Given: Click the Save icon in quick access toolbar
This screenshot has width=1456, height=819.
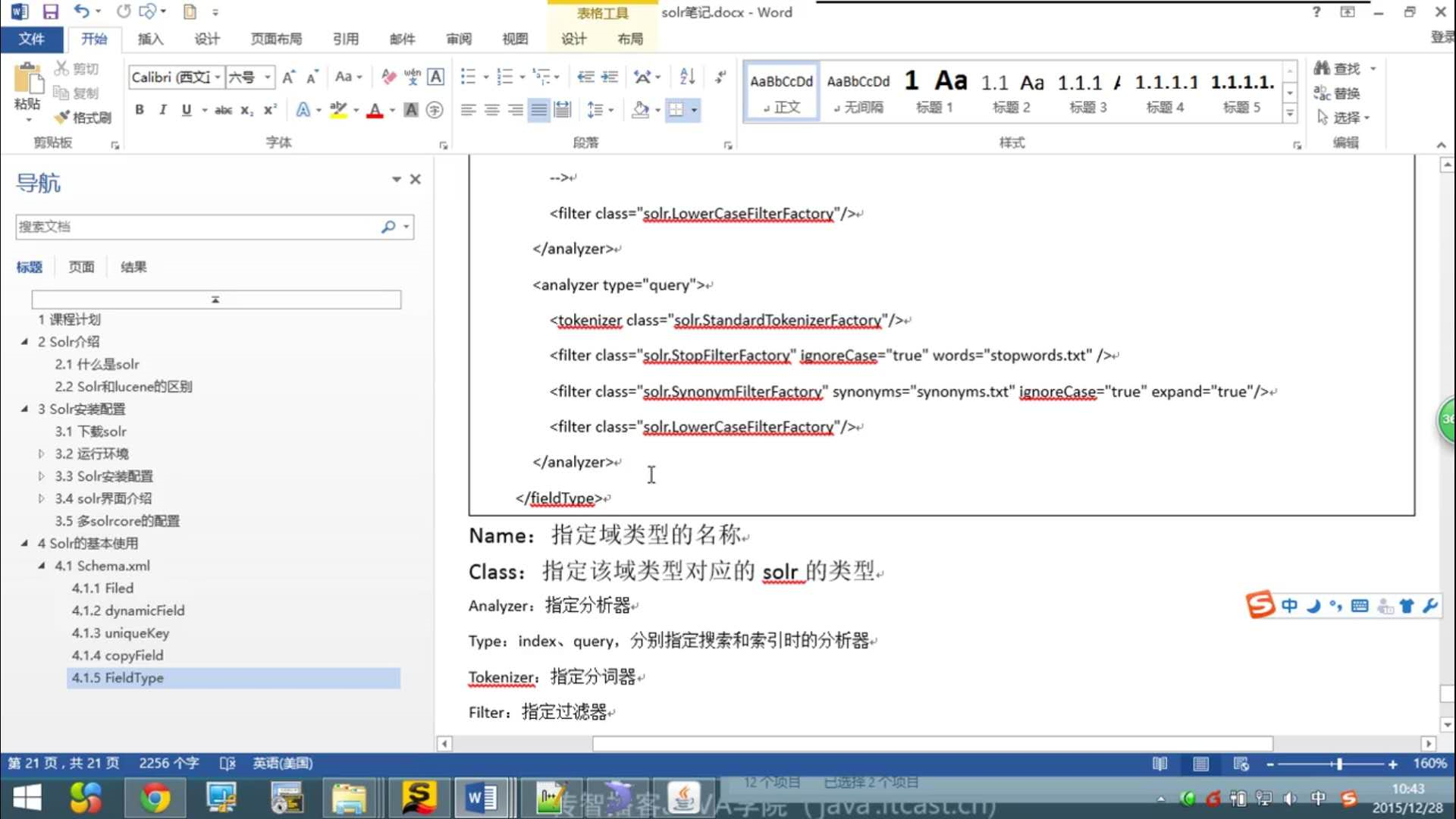Looking at the screenshot, I should click(x=51, y=12).
